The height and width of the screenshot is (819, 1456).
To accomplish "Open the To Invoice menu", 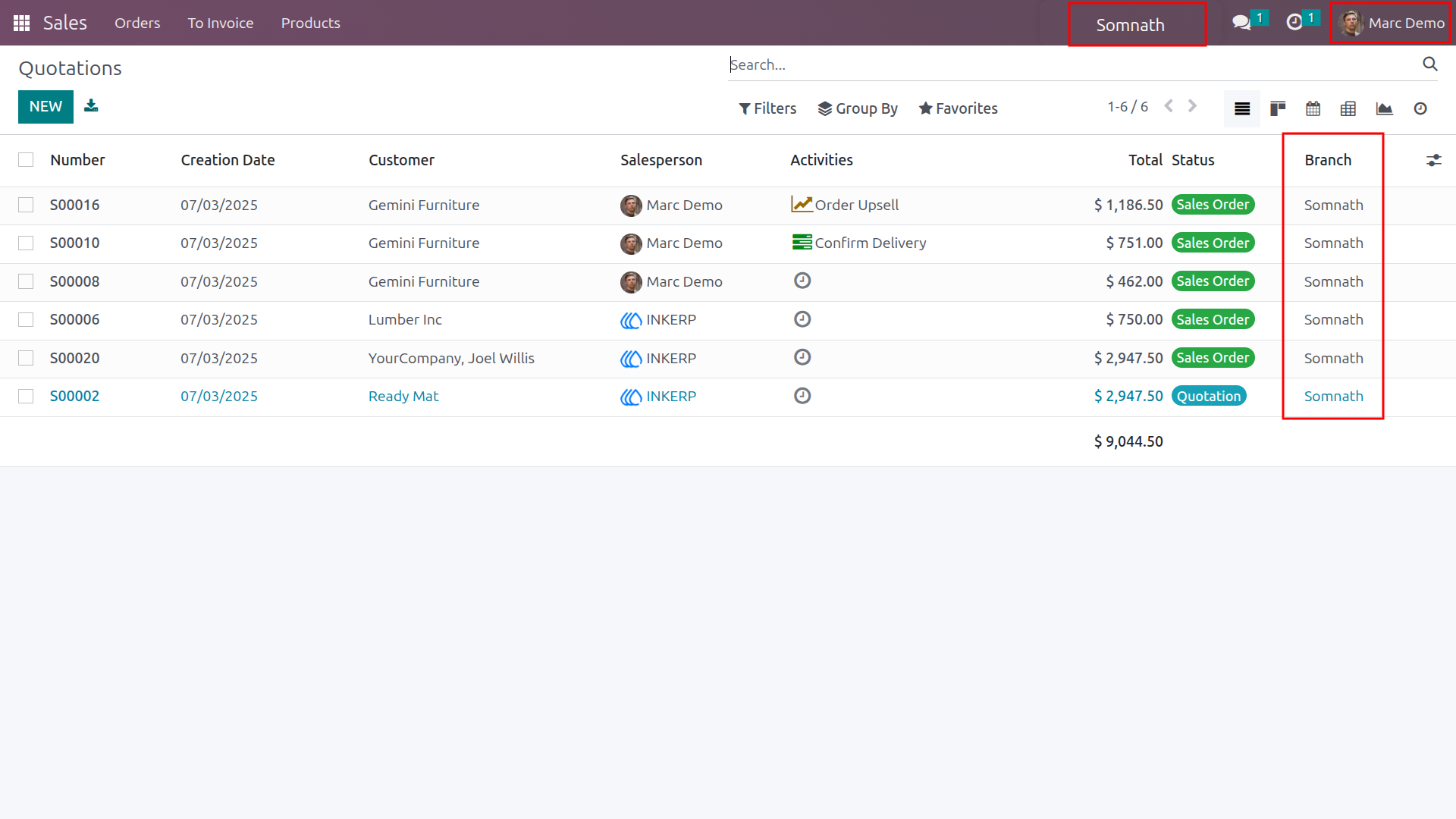I will click(x=221, y=23).
